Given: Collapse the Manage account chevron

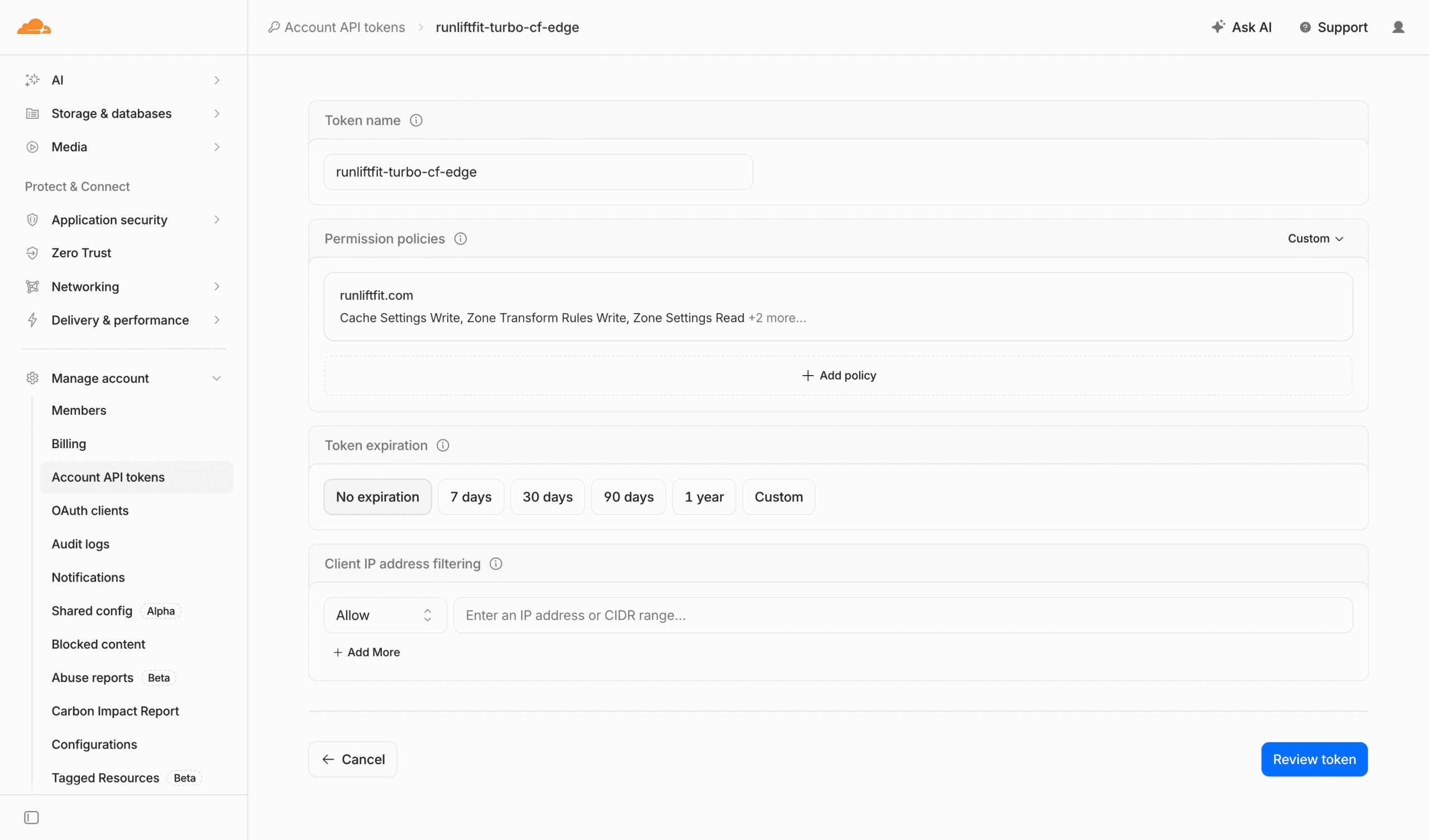Looking at the screenshot, I should [x=217, y=378].
